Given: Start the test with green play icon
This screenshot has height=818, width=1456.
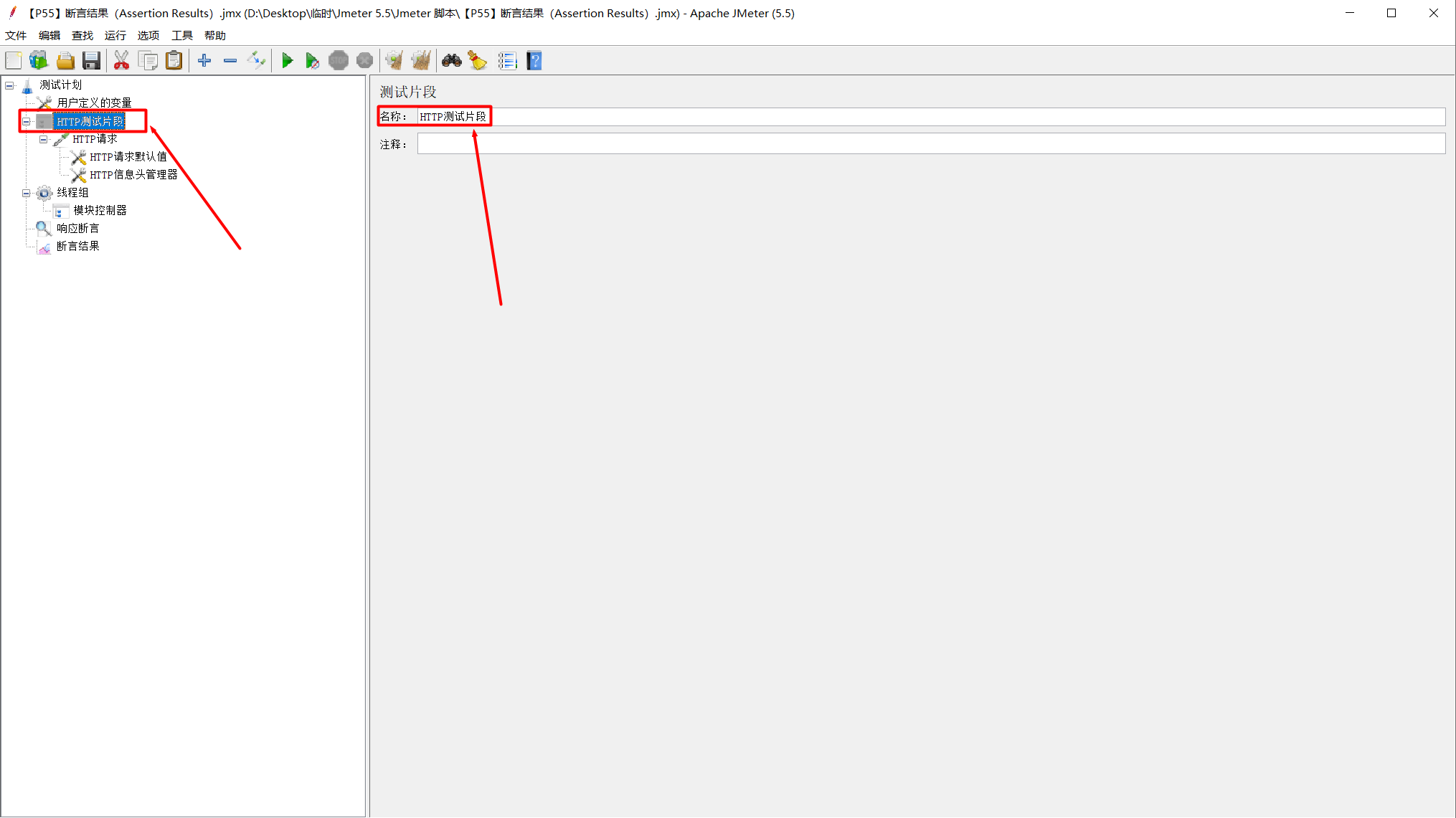Looking at the screenshot, I should tap(287, 61).
